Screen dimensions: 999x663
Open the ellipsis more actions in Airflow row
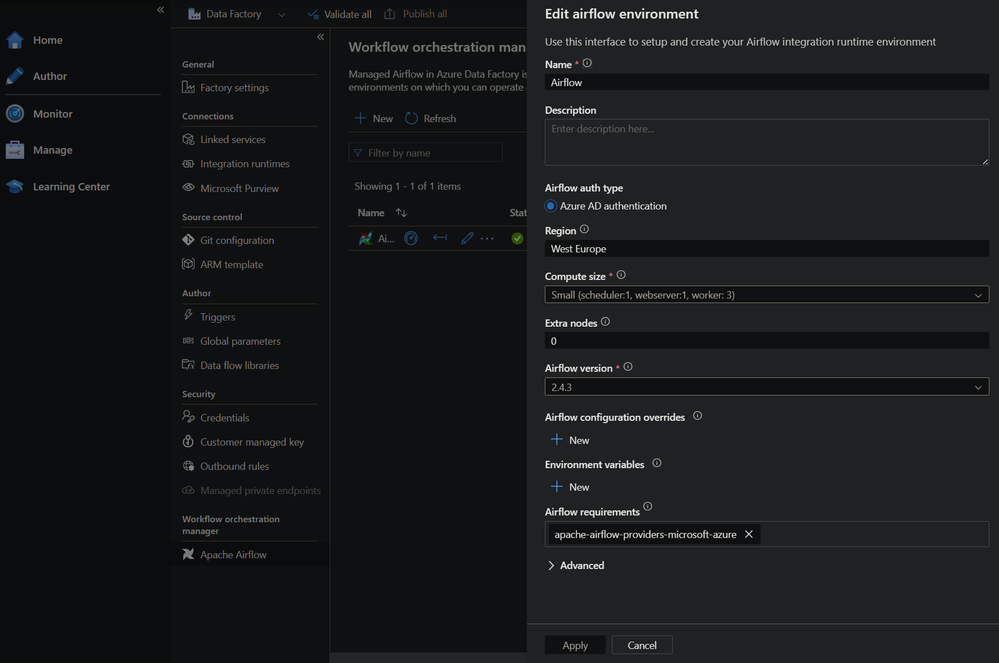[487, 238]
